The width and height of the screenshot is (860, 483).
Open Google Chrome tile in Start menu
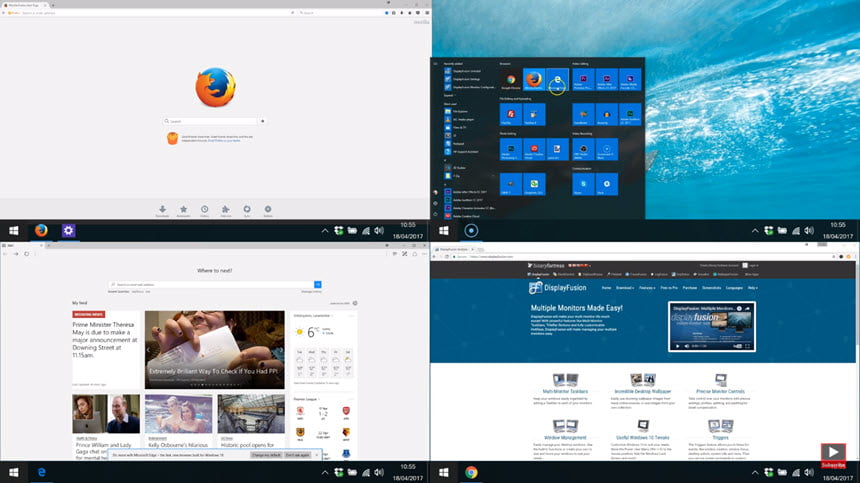pos(511,80)
